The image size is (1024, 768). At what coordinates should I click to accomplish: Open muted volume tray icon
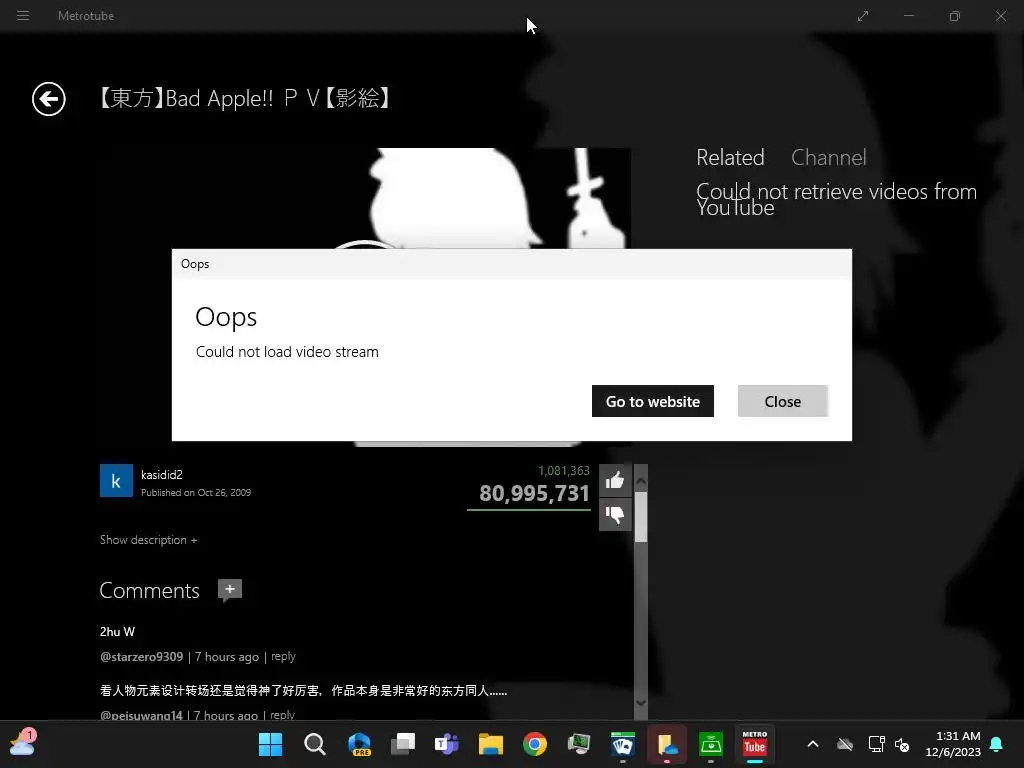tap(902, 744)
